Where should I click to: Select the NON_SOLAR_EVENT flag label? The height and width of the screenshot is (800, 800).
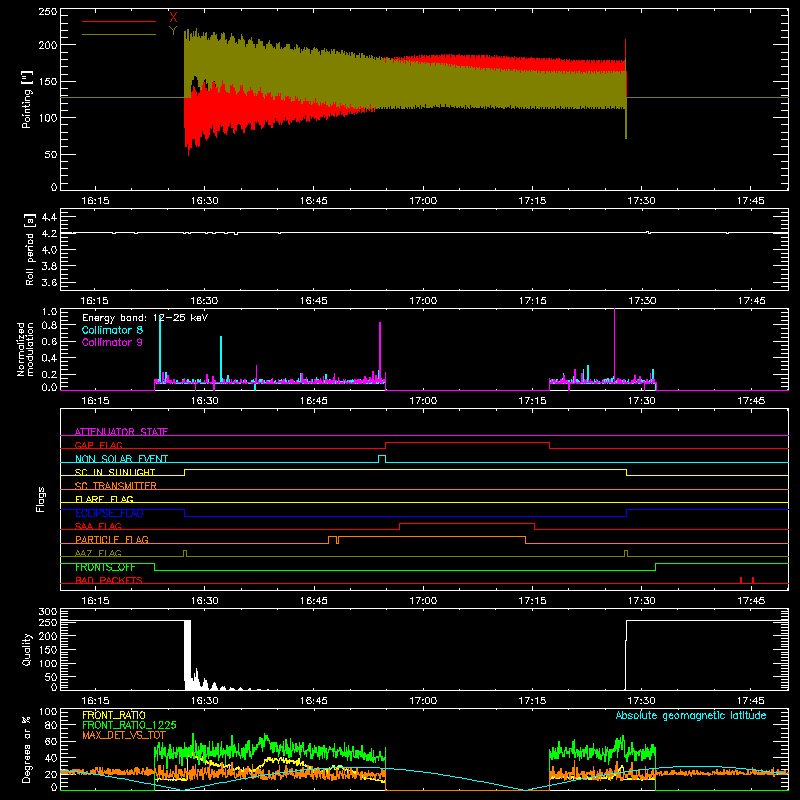point(121,459)
